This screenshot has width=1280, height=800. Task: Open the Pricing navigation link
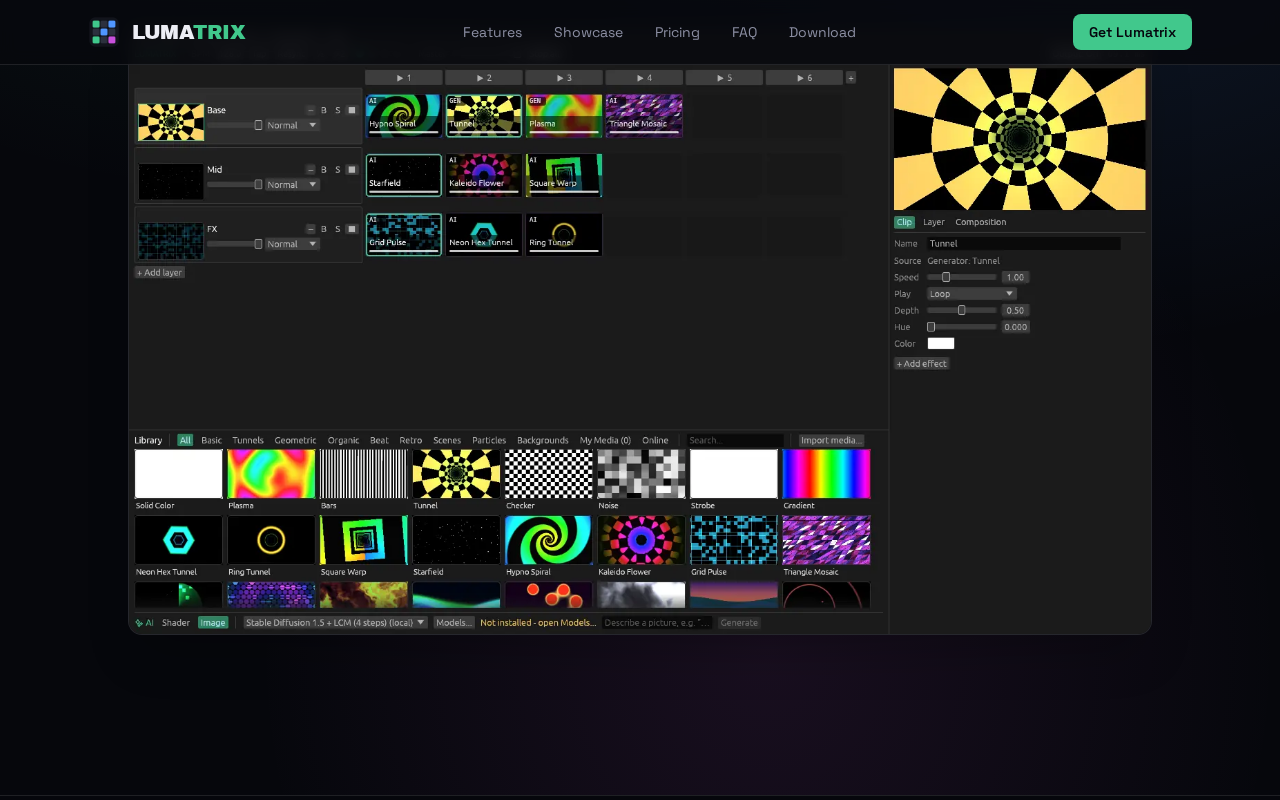(x=677, y=32)
